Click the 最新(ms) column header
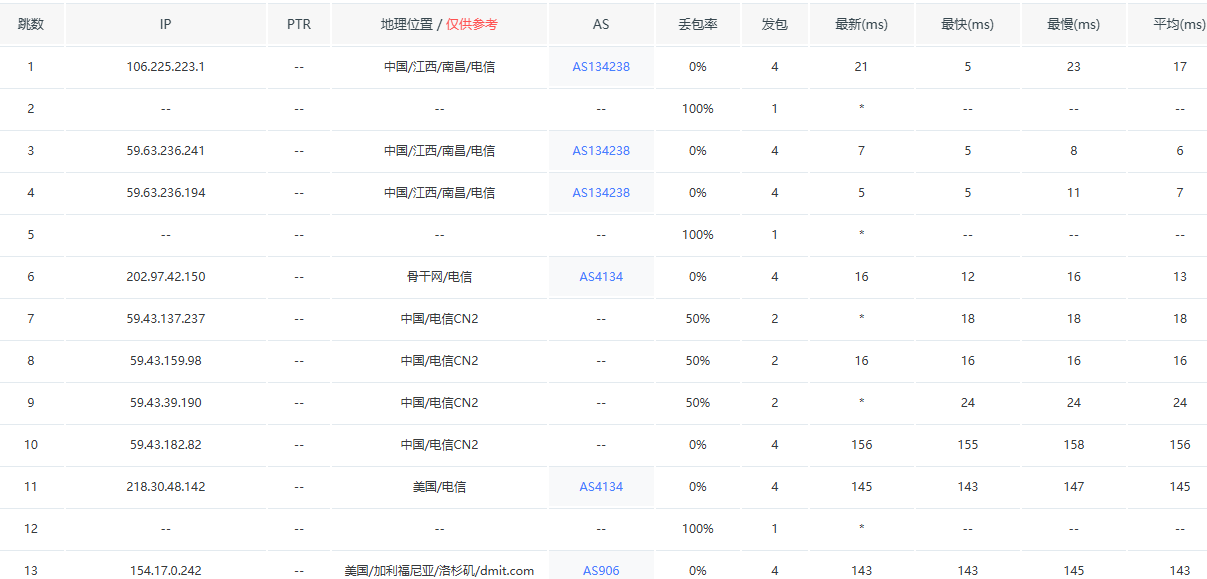Viewport: 1207px width, 579px height. point(862,24)
